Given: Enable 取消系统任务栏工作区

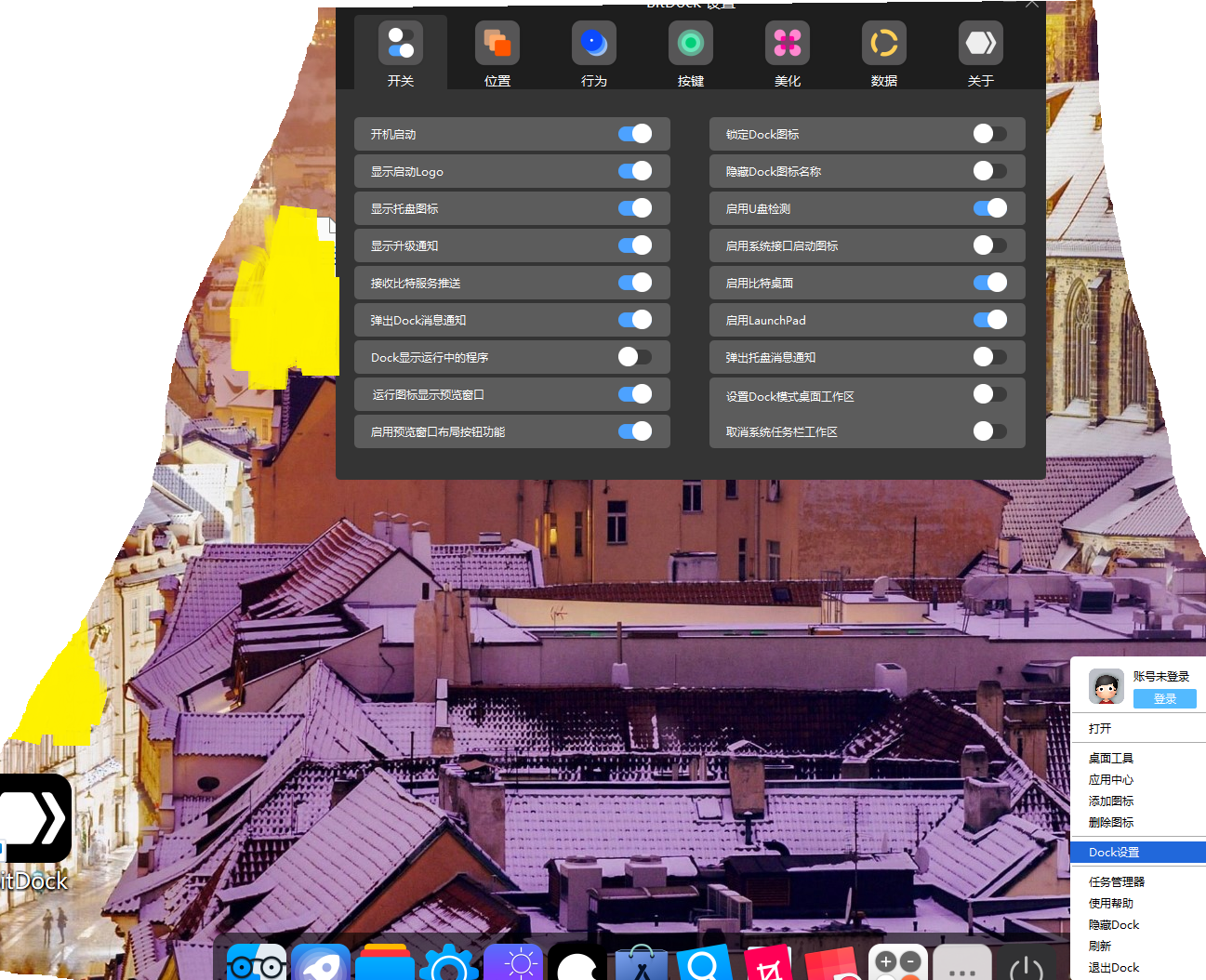Looking at the screenshot, I should pos(990,431).
